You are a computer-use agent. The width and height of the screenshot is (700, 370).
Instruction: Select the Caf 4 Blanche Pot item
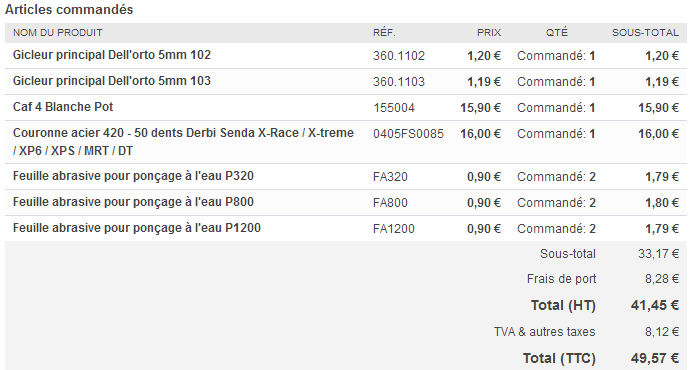pyautogui.click(x=63, y=107)
